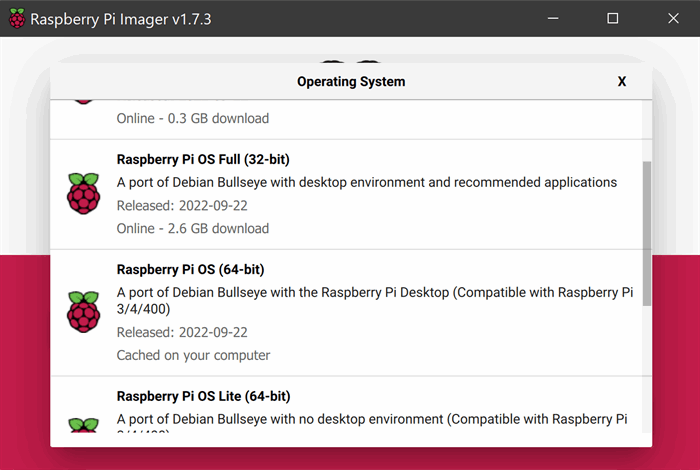The width and height of the screenshot is (700, 470).
Task: Select Raspberry Pi OS Full (32-bit) title
Action: [x=203, y=159]
